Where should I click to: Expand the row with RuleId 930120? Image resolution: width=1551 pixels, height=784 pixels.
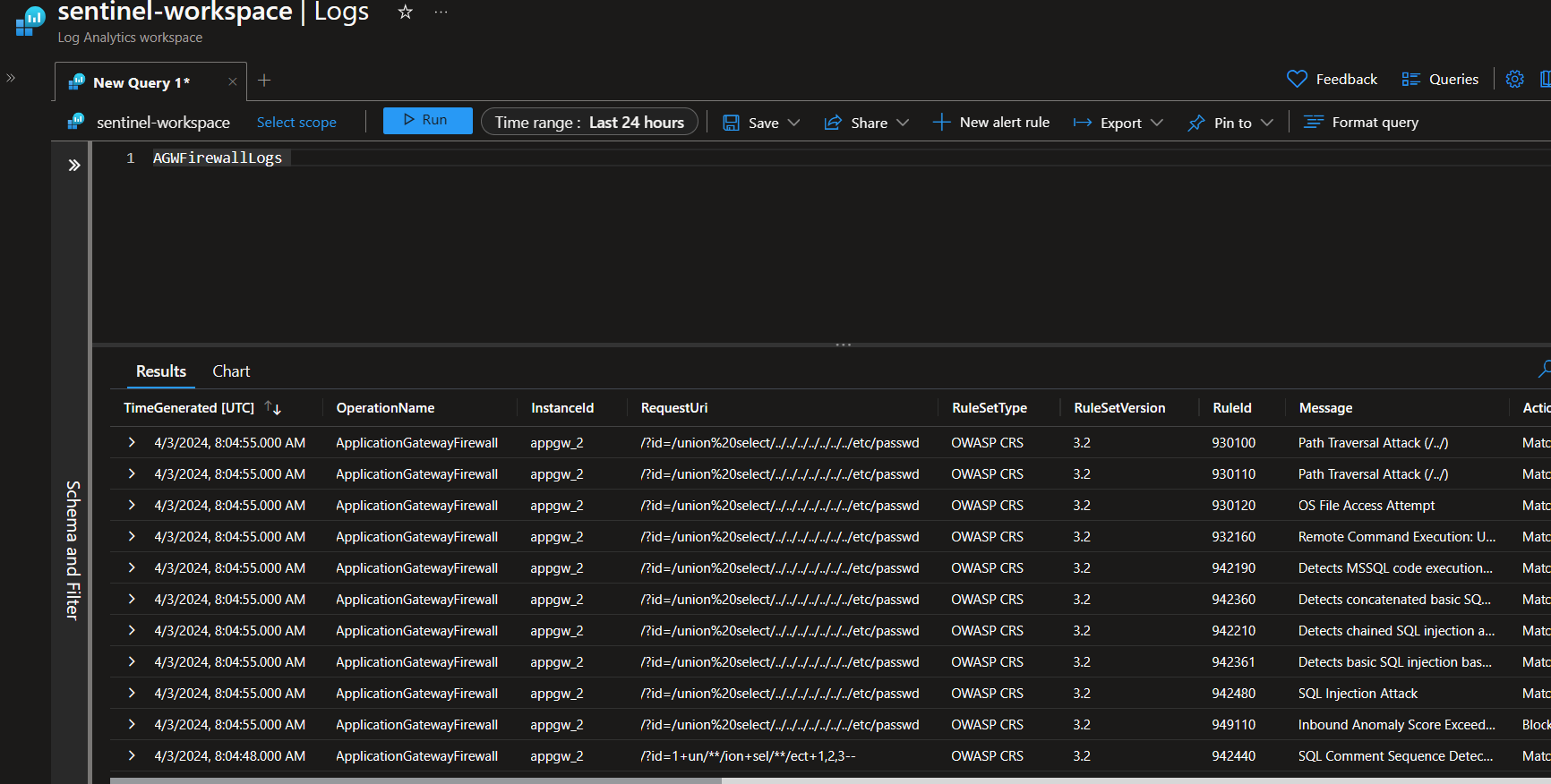pos(132,505)
